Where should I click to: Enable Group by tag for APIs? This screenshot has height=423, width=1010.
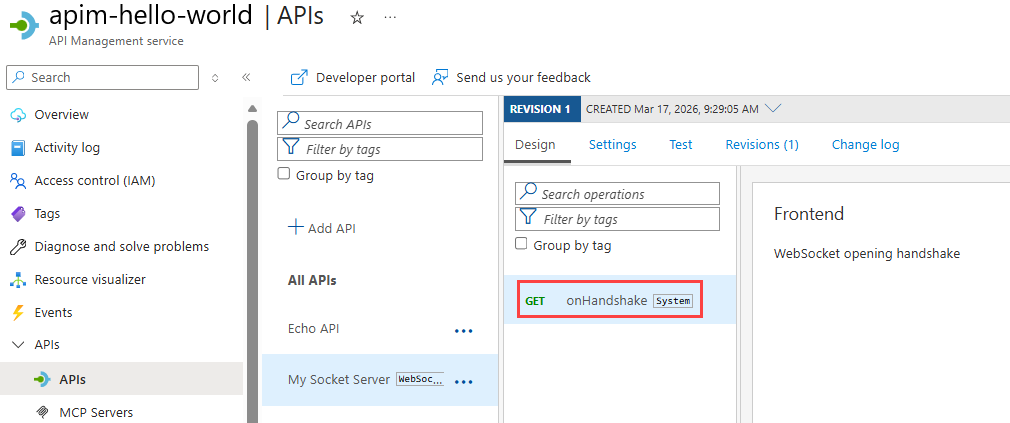click(284, 175)
